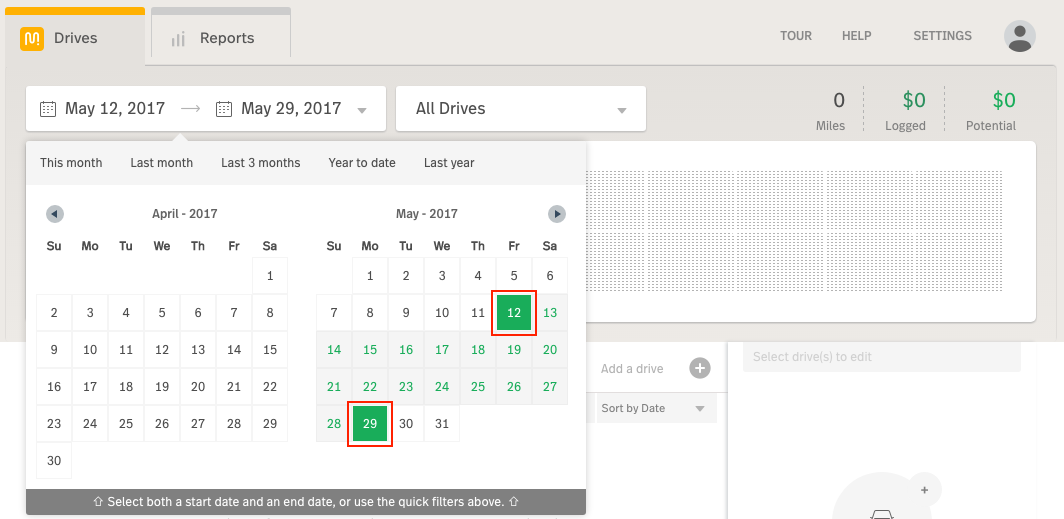Viewport: 1064px width, 519px height.
Task: Click the April - 2017 month heading
Action: coord(185,214)
